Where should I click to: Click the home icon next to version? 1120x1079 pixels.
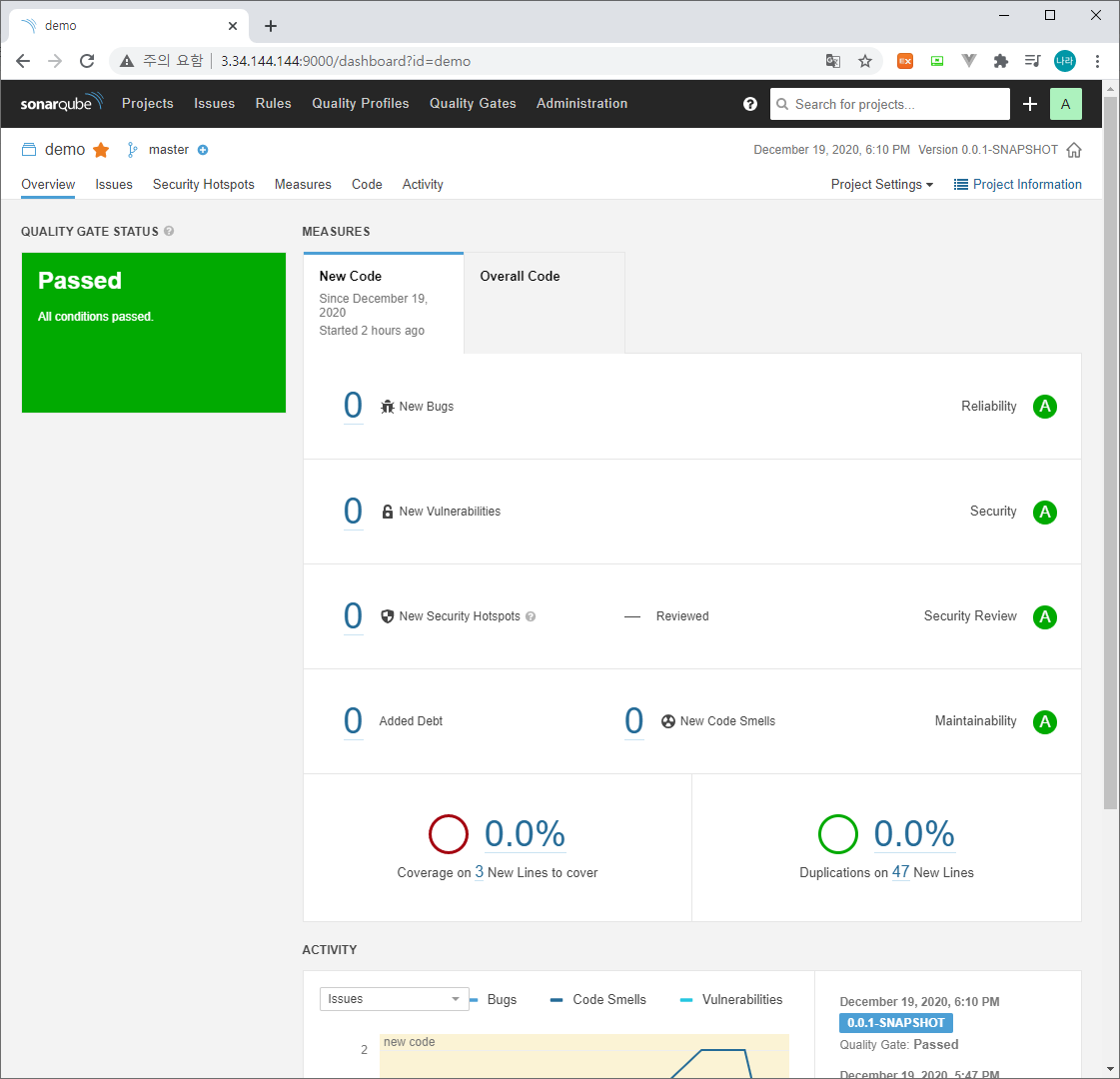coord(1074,150)
